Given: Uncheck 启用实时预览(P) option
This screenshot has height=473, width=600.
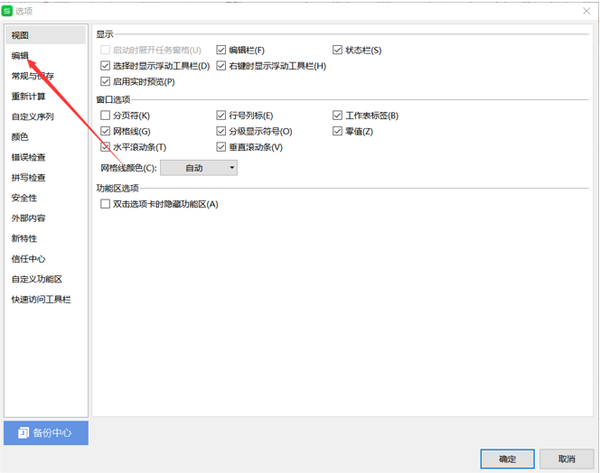Looking at the screenshot, I should point(105,82).
